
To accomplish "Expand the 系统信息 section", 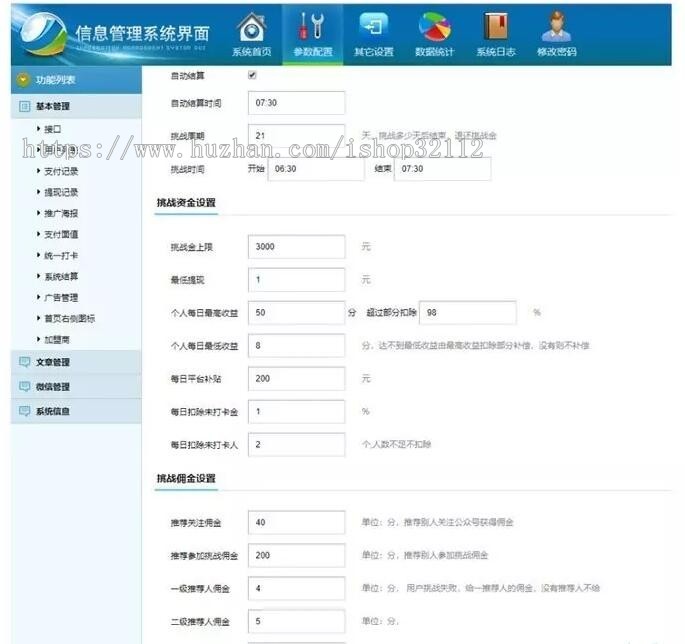I will click(76, 411).
